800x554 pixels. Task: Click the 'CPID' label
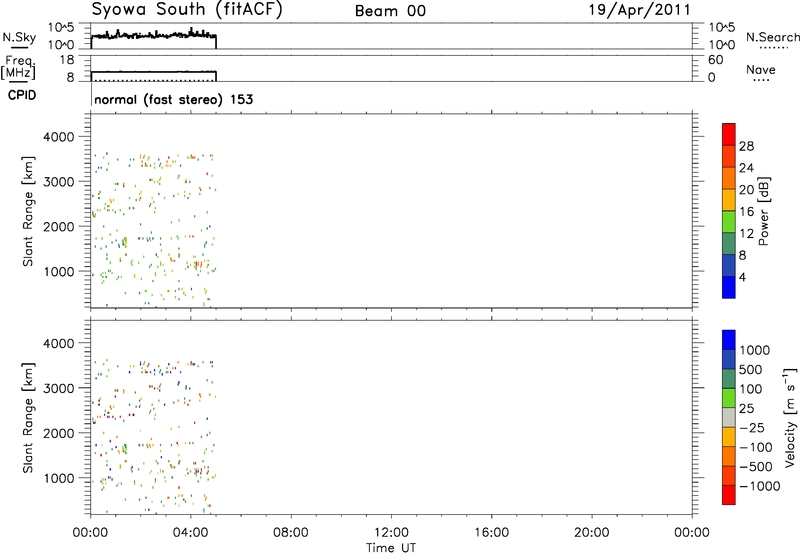point(22,95)
